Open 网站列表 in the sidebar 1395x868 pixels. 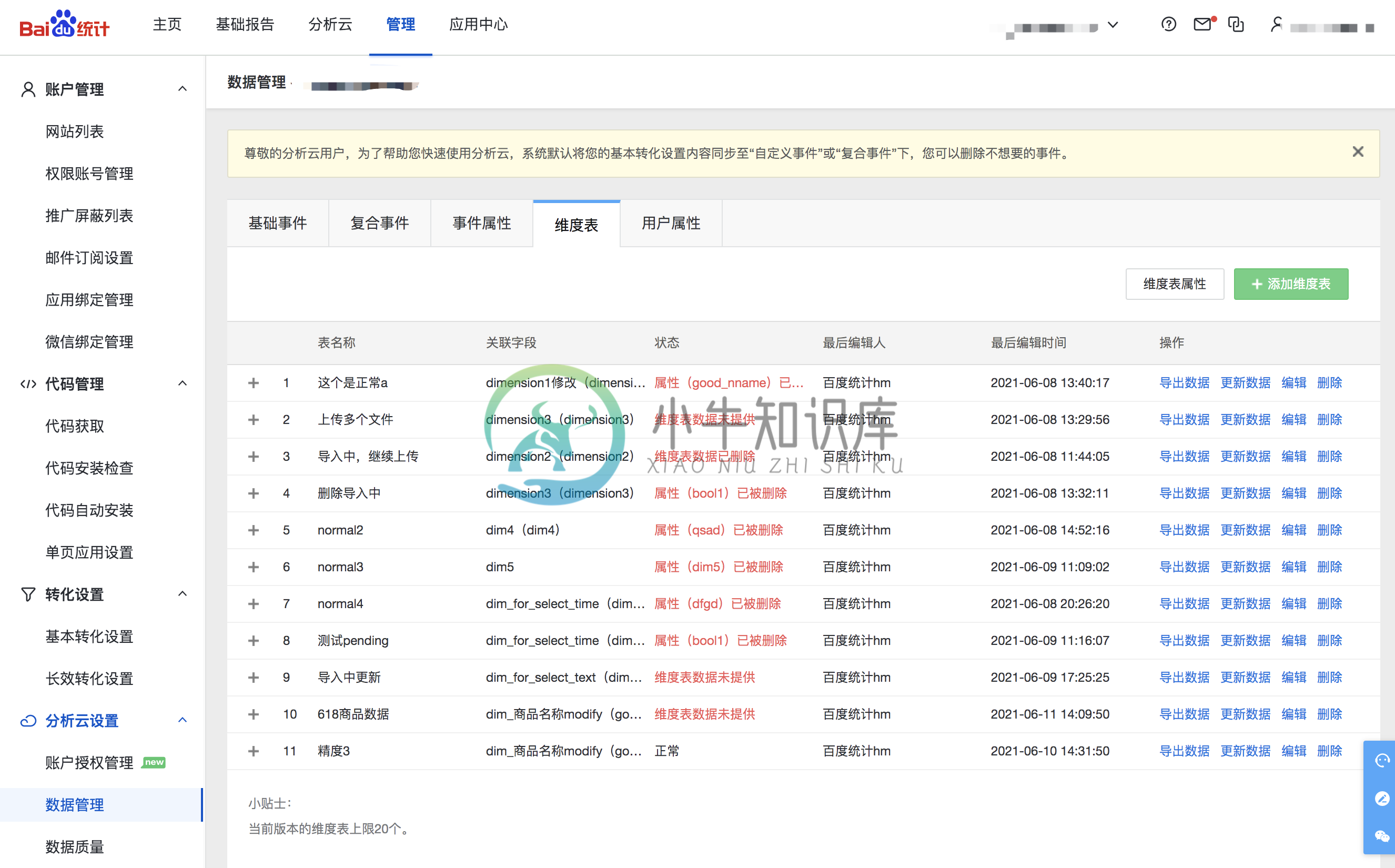tap(75, 132)
